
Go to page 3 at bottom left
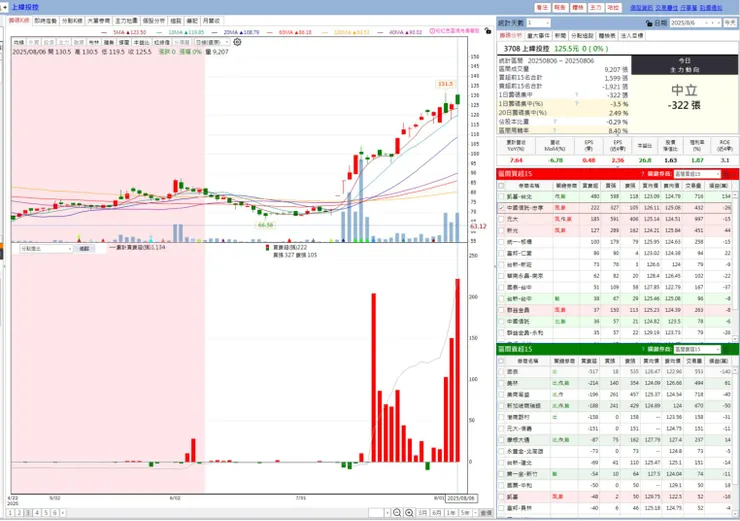pos(28,513)
